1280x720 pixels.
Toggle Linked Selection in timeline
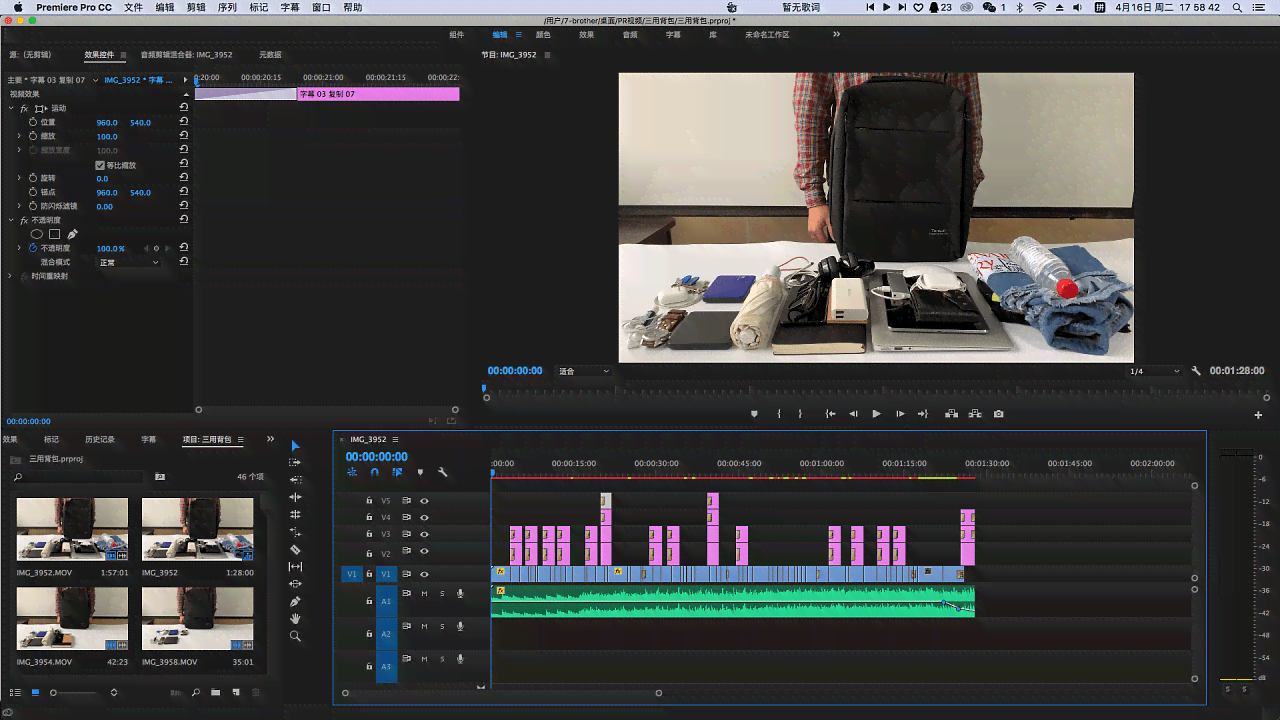click(397, 472)
